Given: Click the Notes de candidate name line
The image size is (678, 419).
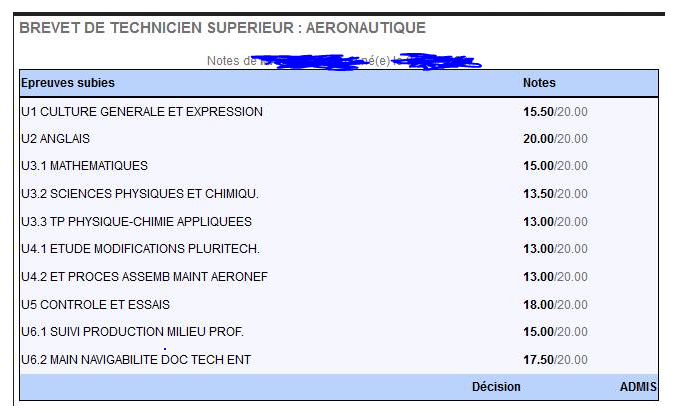Looking at the screenshot, I should [x=344, y=61].
